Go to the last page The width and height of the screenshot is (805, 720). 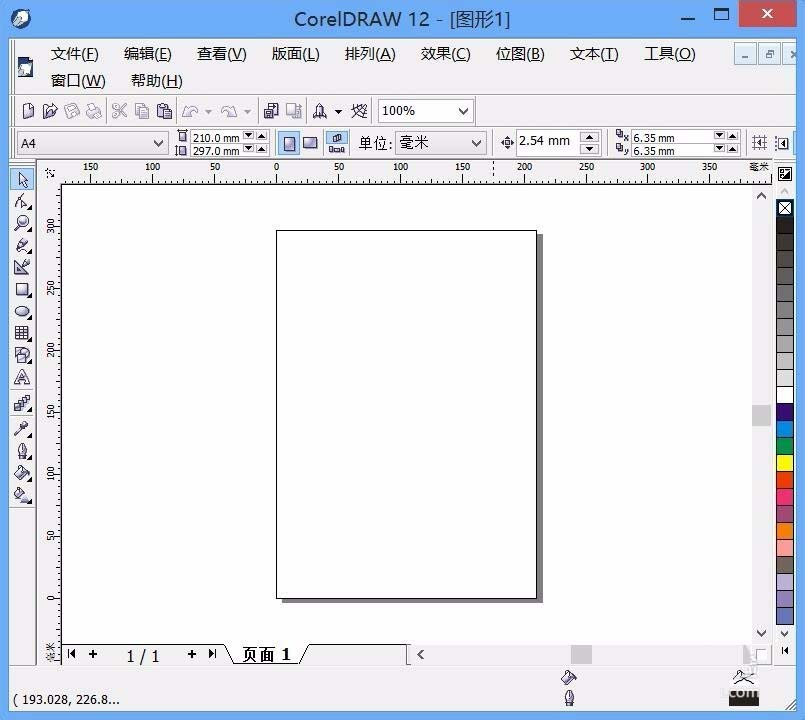tap(213, 654)
